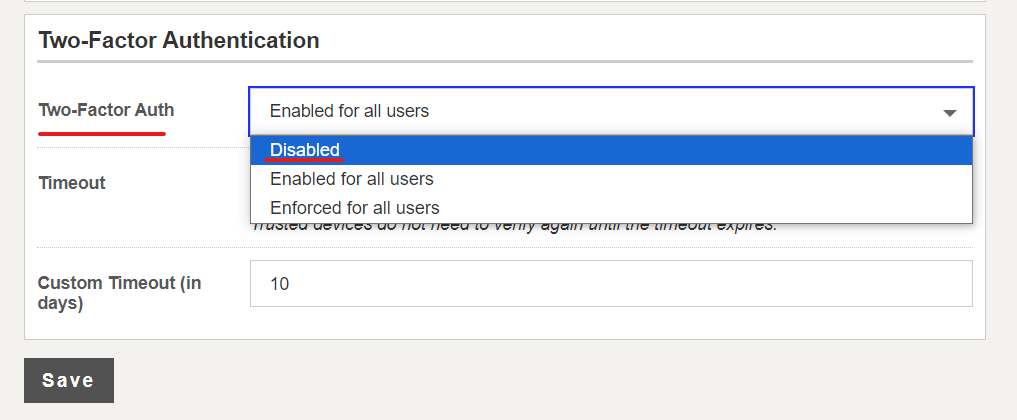Click the red underline beneath Two-Factor Auth
The image size is (1017, 420).
point(102,134)
